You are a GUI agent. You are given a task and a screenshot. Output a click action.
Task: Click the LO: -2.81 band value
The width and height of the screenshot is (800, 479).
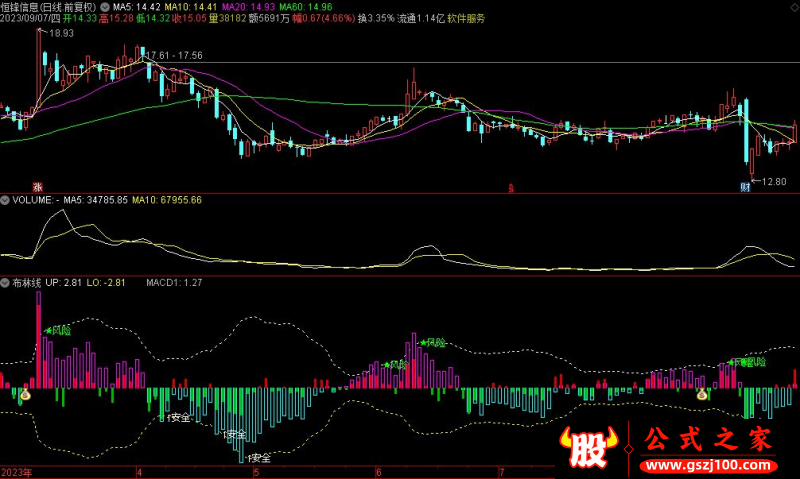(x=106, y=283)
